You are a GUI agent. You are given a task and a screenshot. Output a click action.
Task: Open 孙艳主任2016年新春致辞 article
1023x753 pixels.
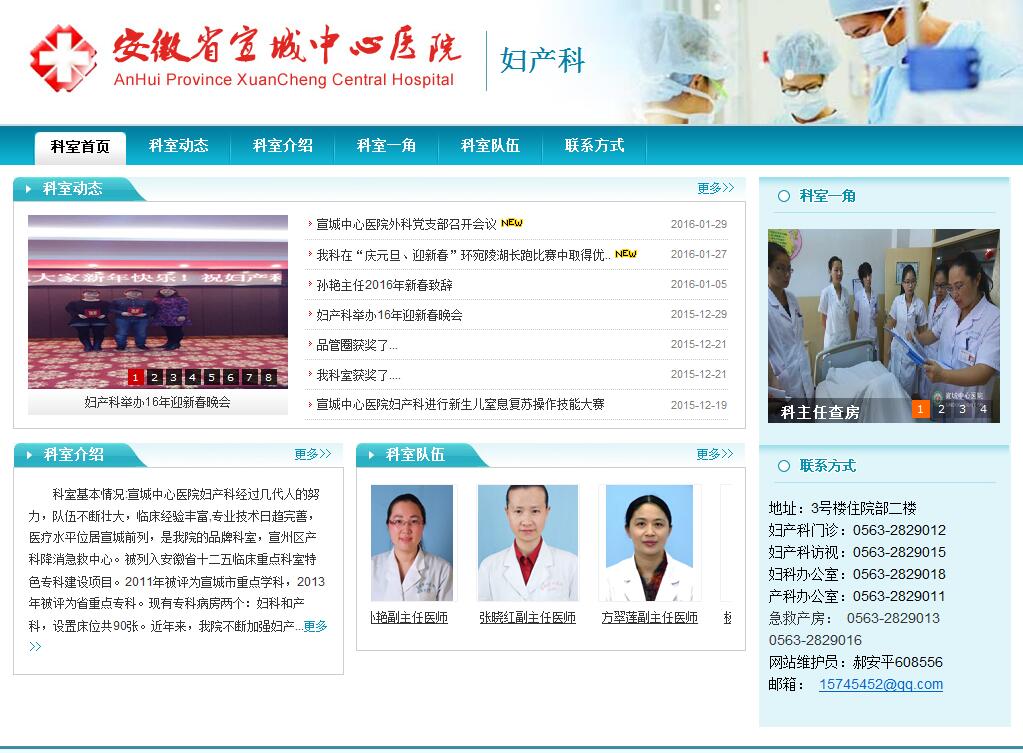384,284
